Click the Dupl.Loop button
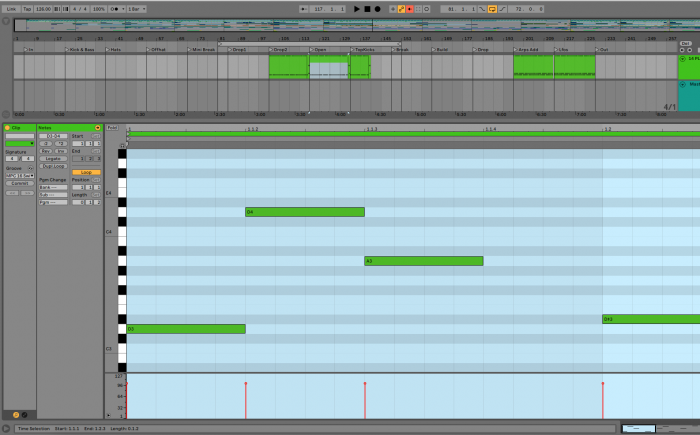The height and width of the screenshot is (435, 700). point(52,166)
